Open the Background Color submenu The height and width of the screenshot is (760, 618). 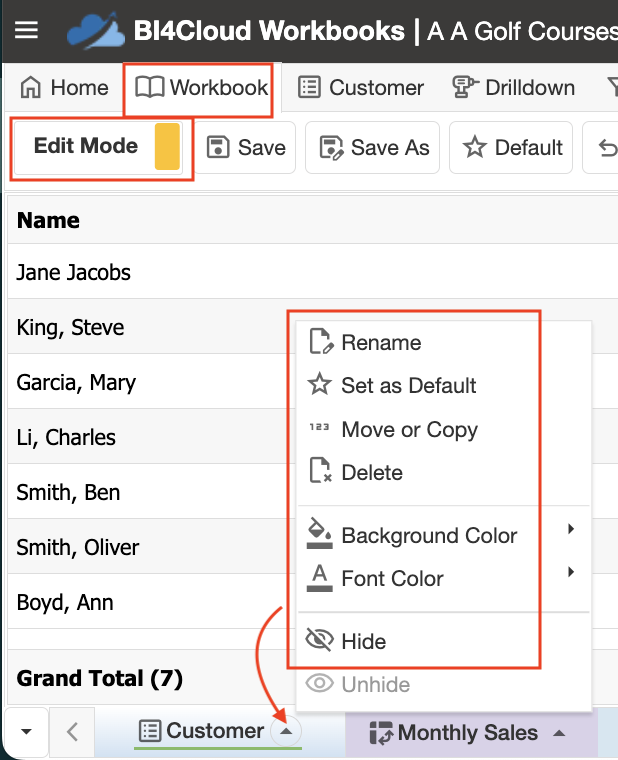(444, 535)
